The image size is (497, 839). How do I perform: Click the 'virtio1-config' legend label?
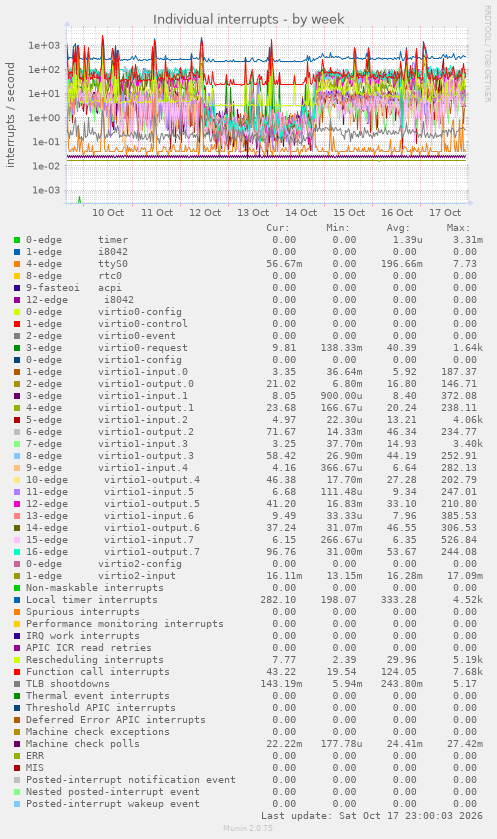pos(140,360)
